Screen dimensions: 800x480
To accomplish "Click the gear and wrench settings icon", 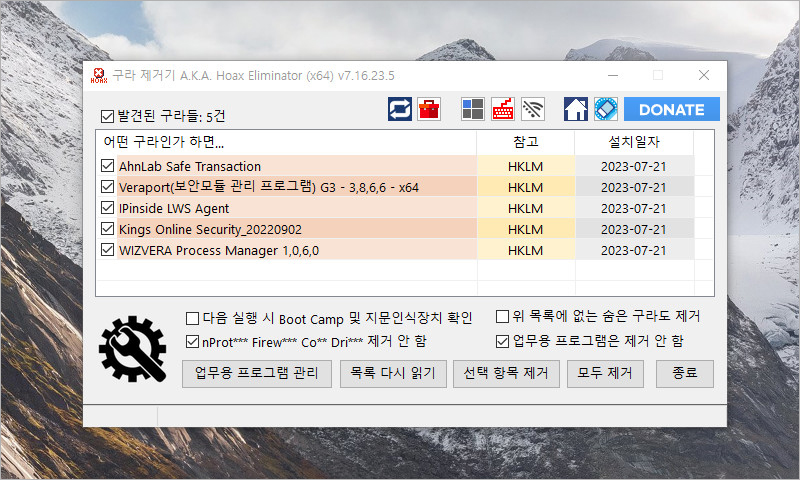I will pyautogui.click(x=133, y=349).
